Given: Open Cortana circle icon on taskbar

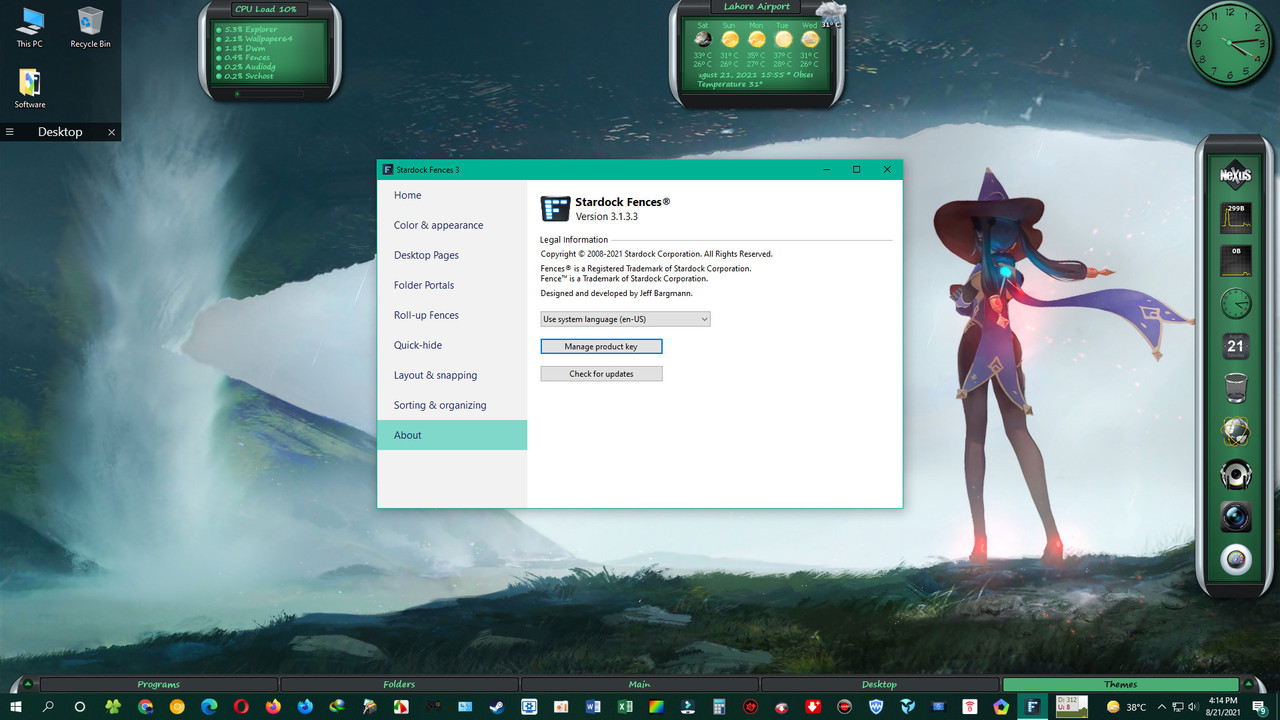Looking at the screenshot, I should click(80, 707).
